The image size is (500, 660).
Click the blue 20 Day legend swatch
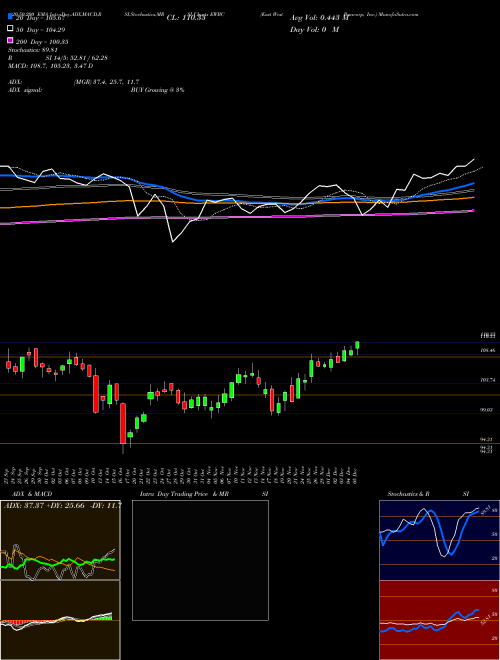tap(11, 17)
